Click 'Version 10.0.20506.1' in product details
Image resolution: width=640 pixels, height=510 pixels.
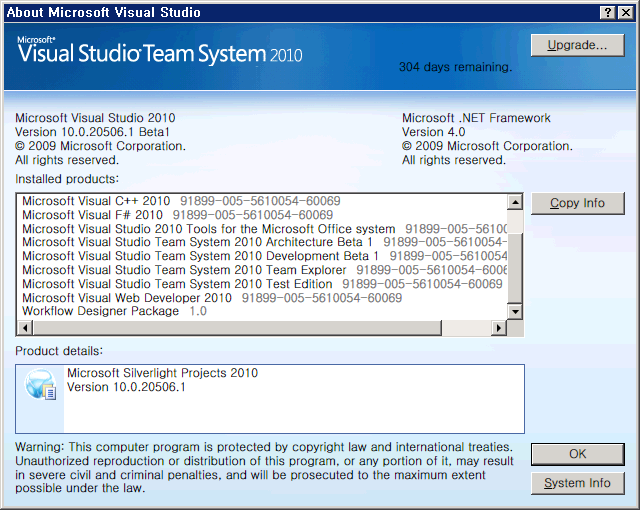(126, 387)
